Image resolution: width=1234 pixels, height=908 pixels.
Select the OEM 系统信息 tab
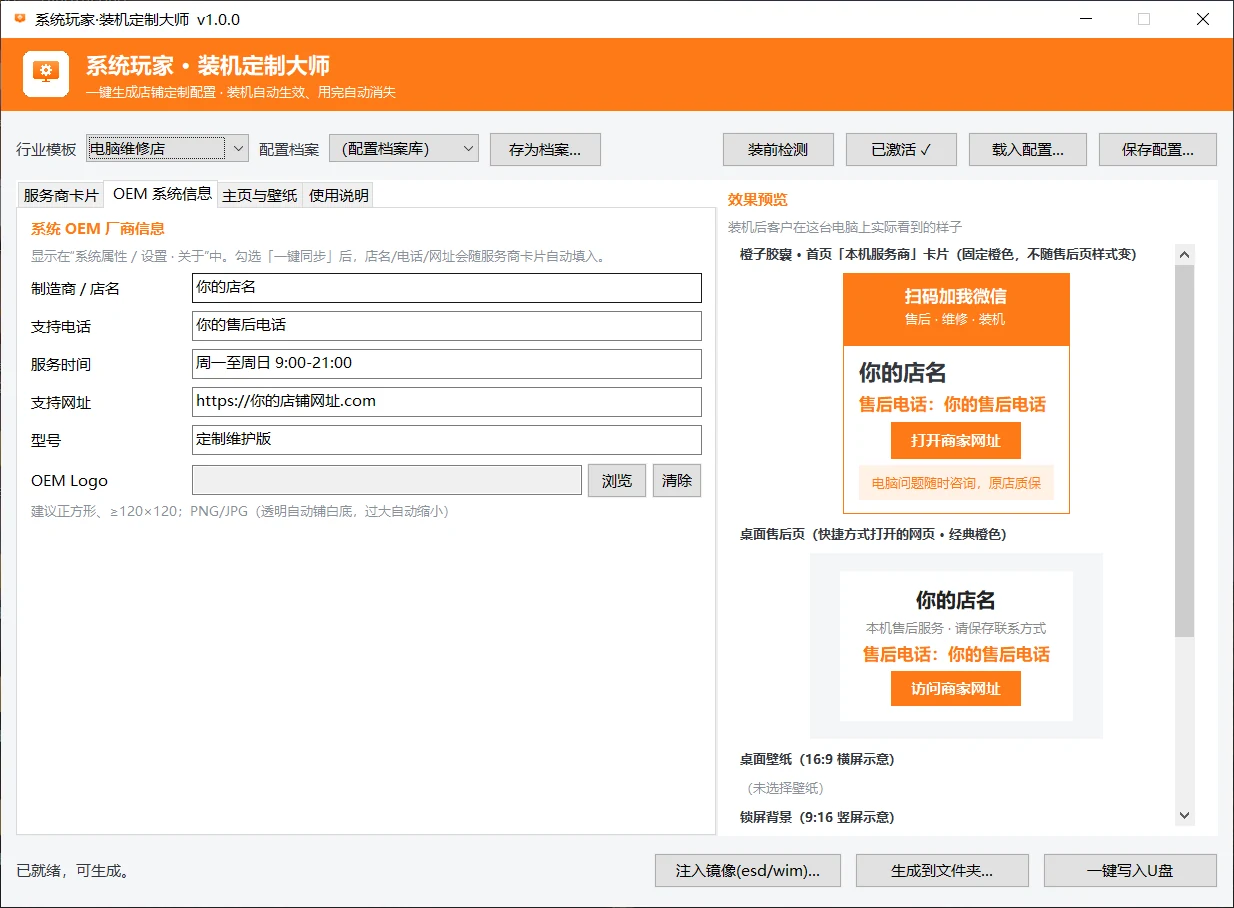click(162, 194)
